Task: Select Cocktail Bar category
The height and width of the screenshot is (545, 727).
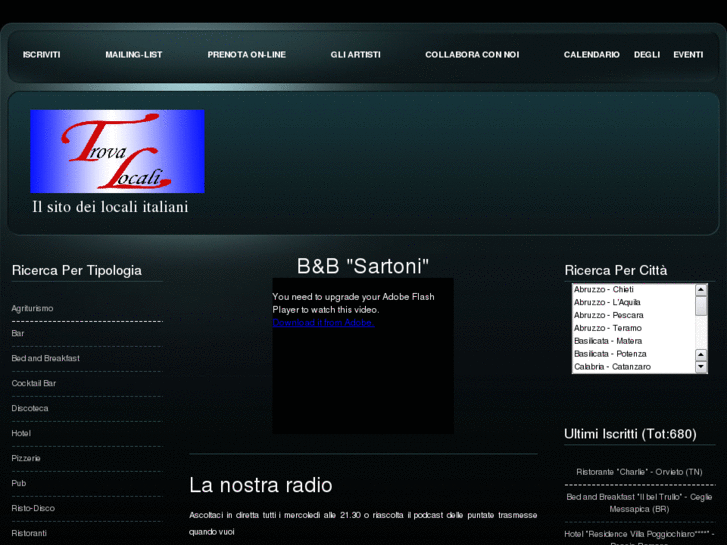Action: coord(33,384)
